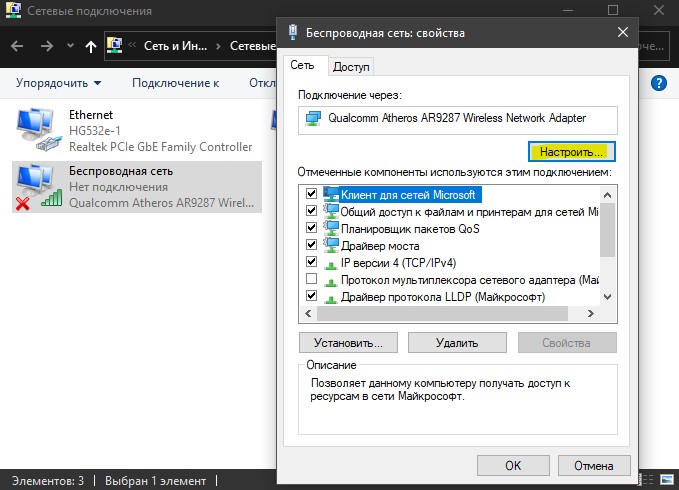679x490 pixels.
Task: Toggle the Клиент для сетей Microsoft checkbox
Action: (311, 193)
